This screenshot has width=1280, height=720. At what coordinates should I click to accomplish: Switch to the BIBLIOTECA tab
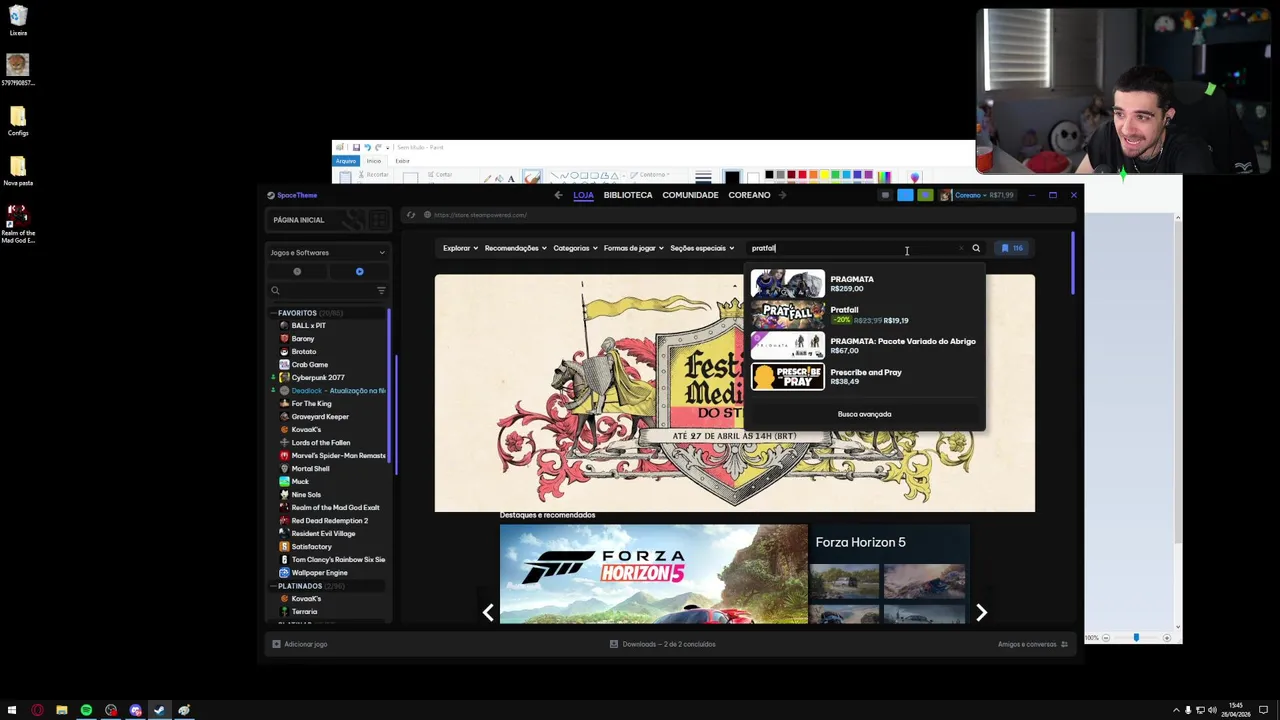628,195
